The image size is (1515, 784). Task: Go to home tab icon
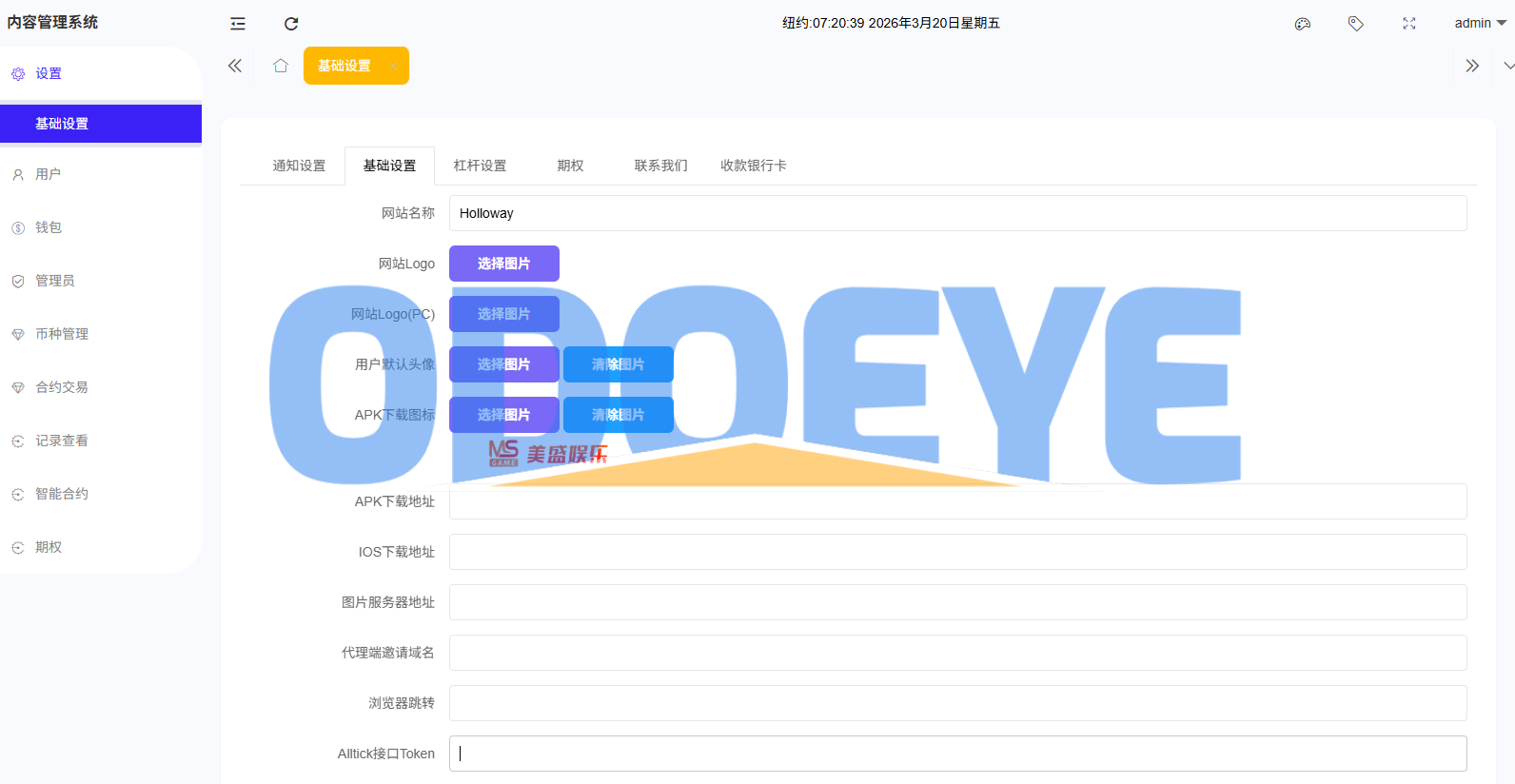tap(281, 66)
